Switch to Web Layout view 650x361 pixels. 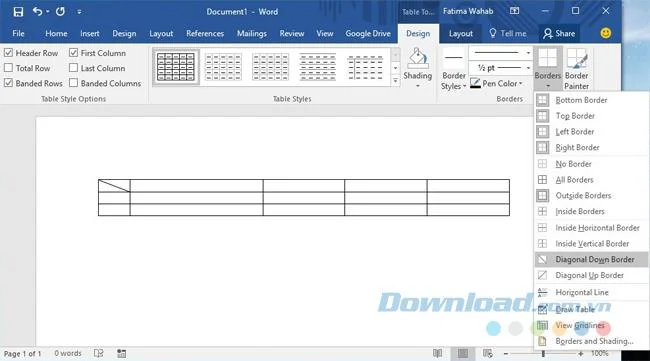pos(488,353)
